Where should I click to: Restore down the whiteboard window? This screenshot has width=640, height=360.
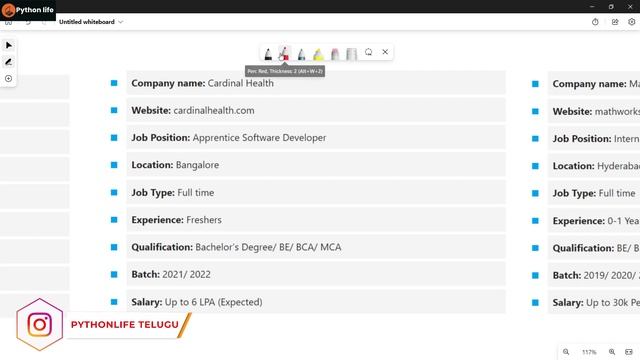(611, 7)
